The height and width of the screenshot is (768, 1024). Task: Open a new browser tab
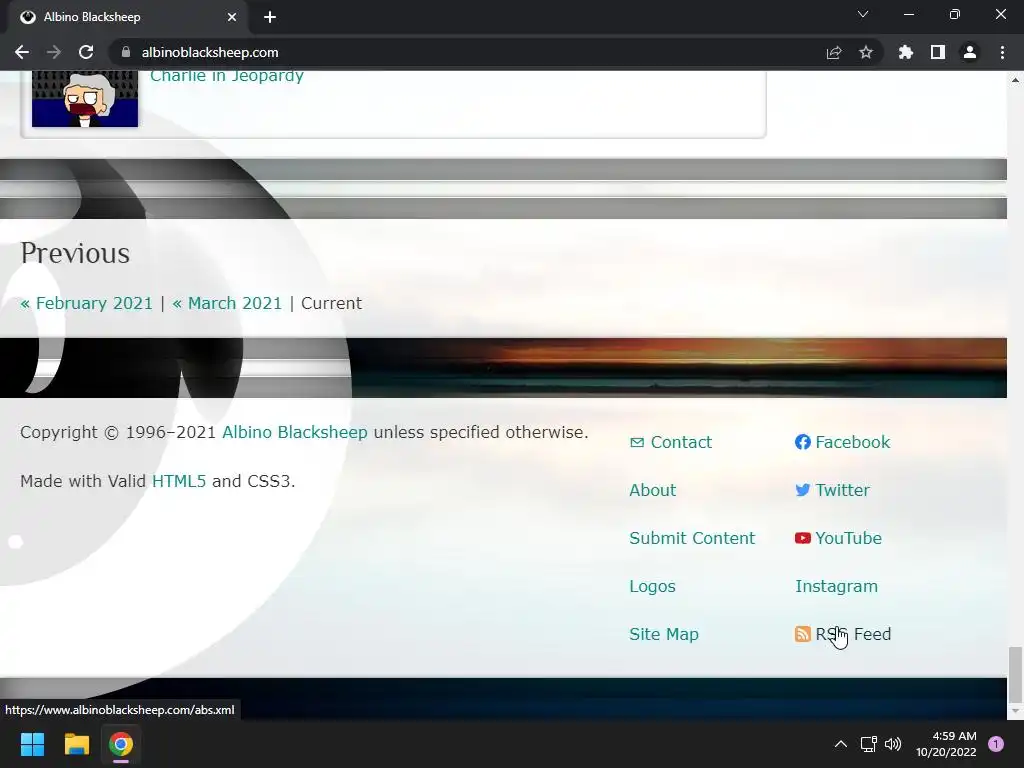click(270, 17)
